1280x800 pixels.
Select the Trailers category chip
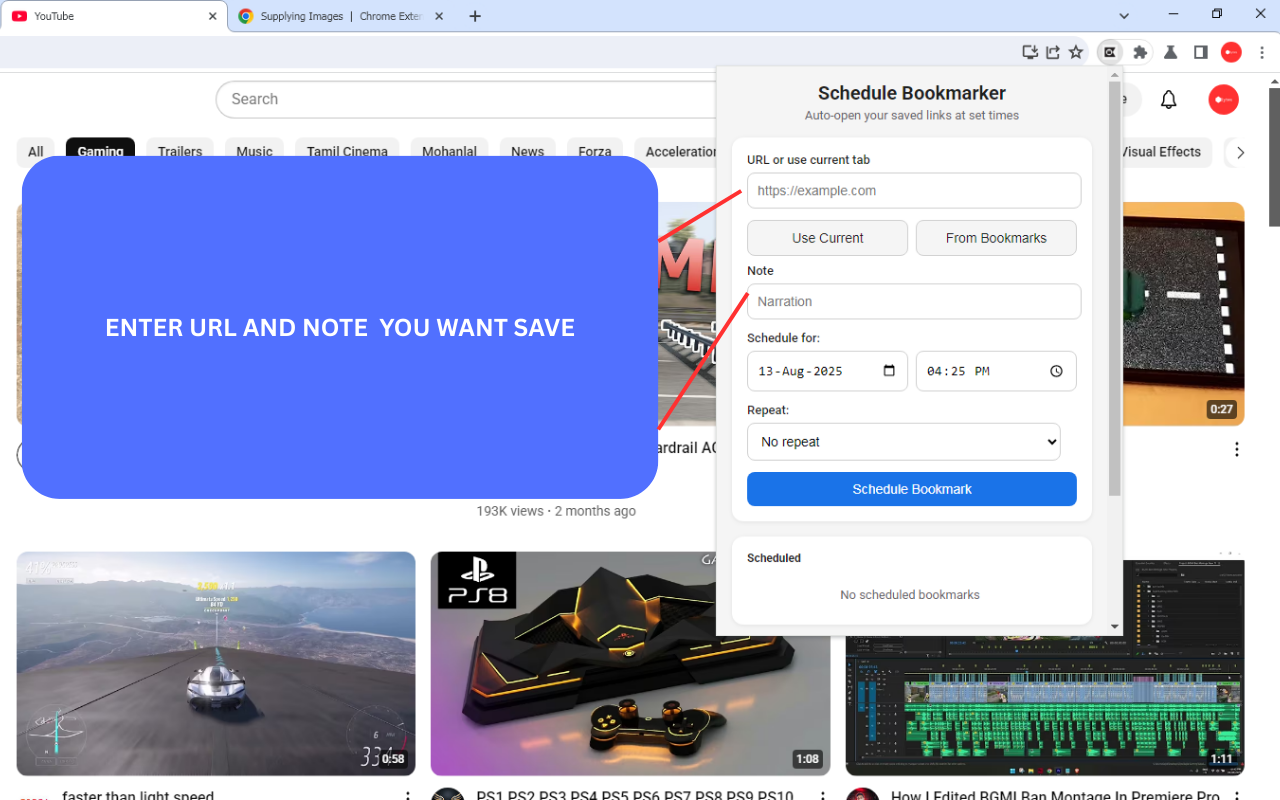click(x=180, y=152)
